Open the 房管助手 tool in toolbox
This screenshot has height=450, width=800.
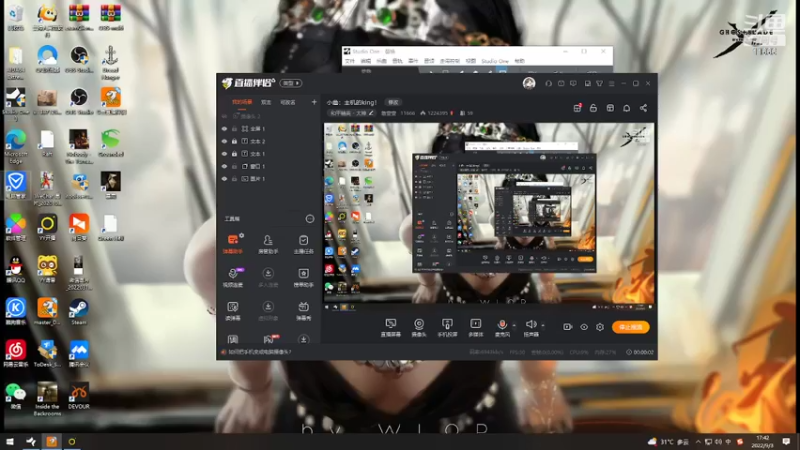pyautogui.click(x=268, y=244)
